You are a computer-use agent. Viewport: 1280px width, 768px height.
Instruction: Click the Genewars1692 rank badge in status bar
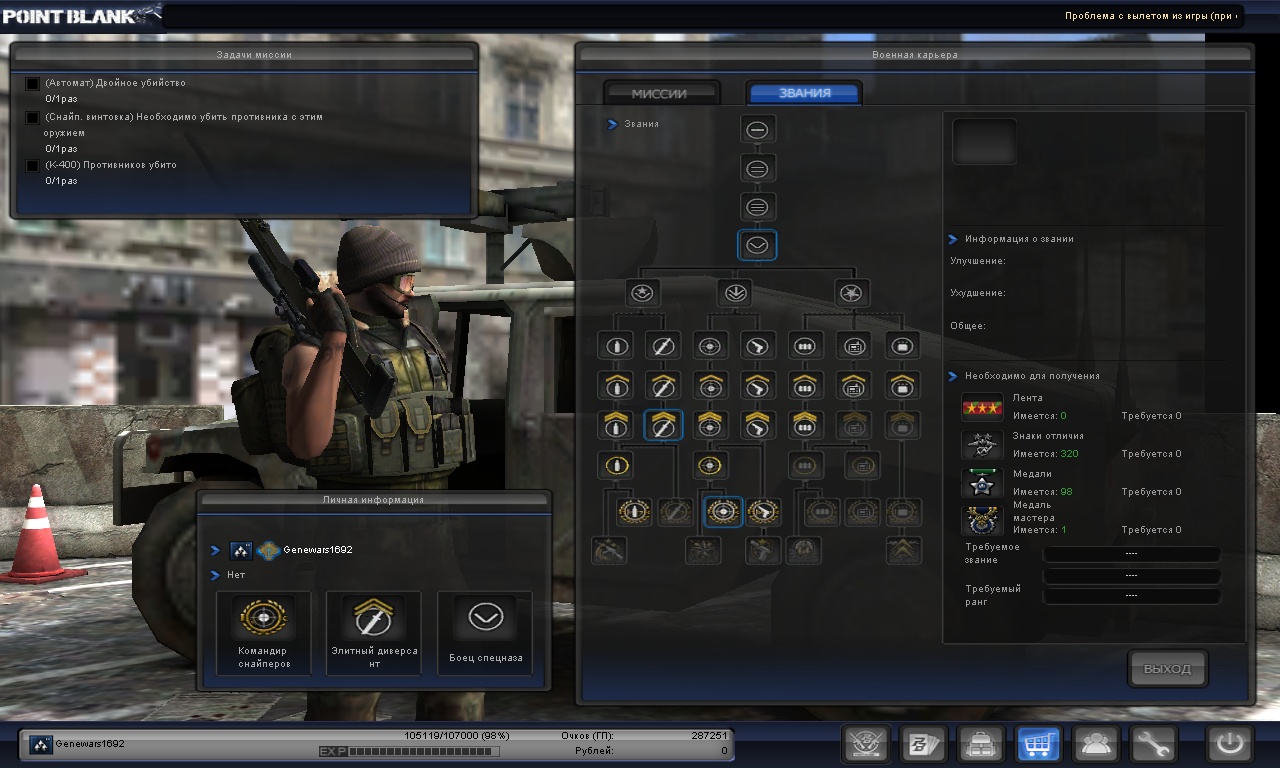[41, 744]
